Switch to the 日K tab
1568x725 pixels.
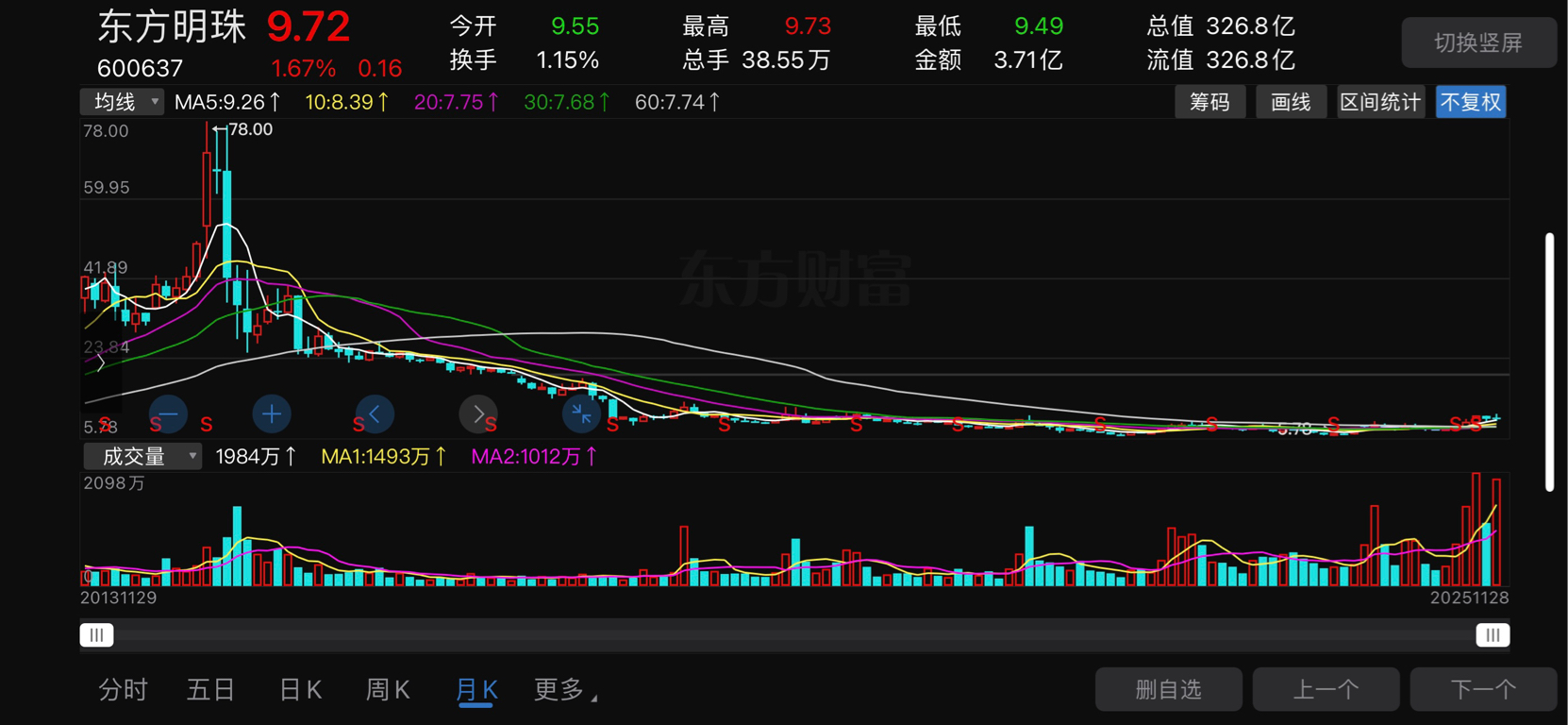click(x=301, y=690)
